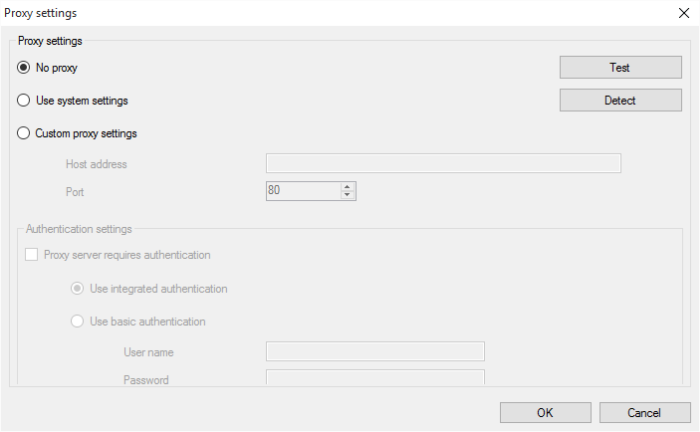The height and width of the screenshot is (432, 700).
Task: Enable Custom proxy settings option
Action: coord(24,133)
